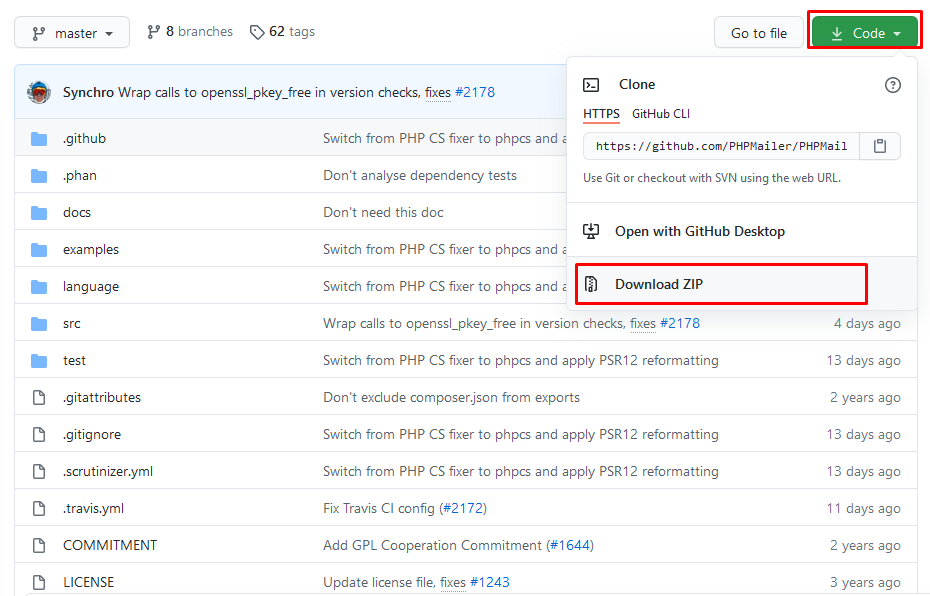
Task: Open issue #1243 link
Action: pos(489,582)
